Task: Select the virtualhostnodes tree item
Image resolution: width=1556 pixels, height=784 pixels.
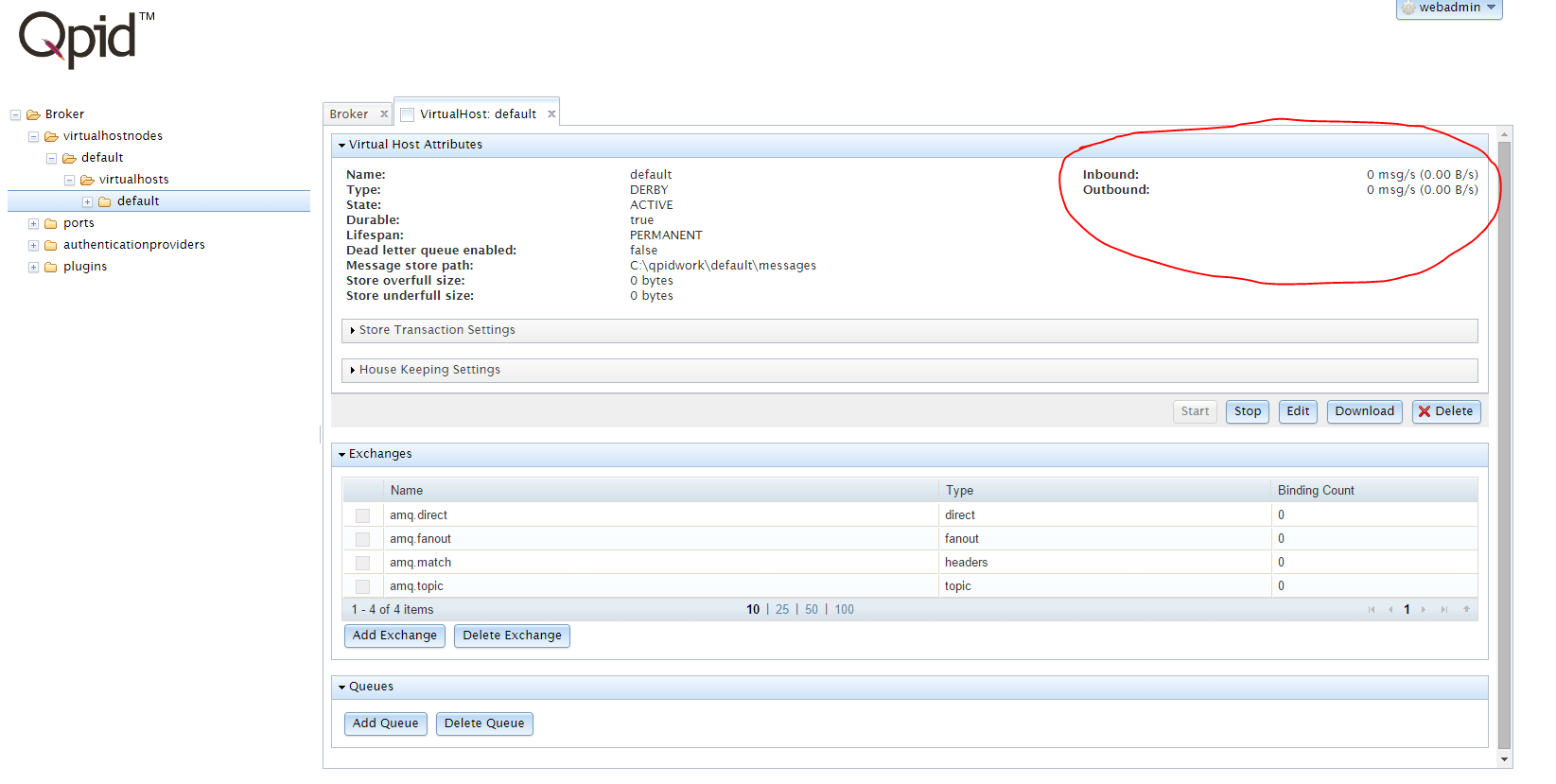Action: [x=113, y=136]
